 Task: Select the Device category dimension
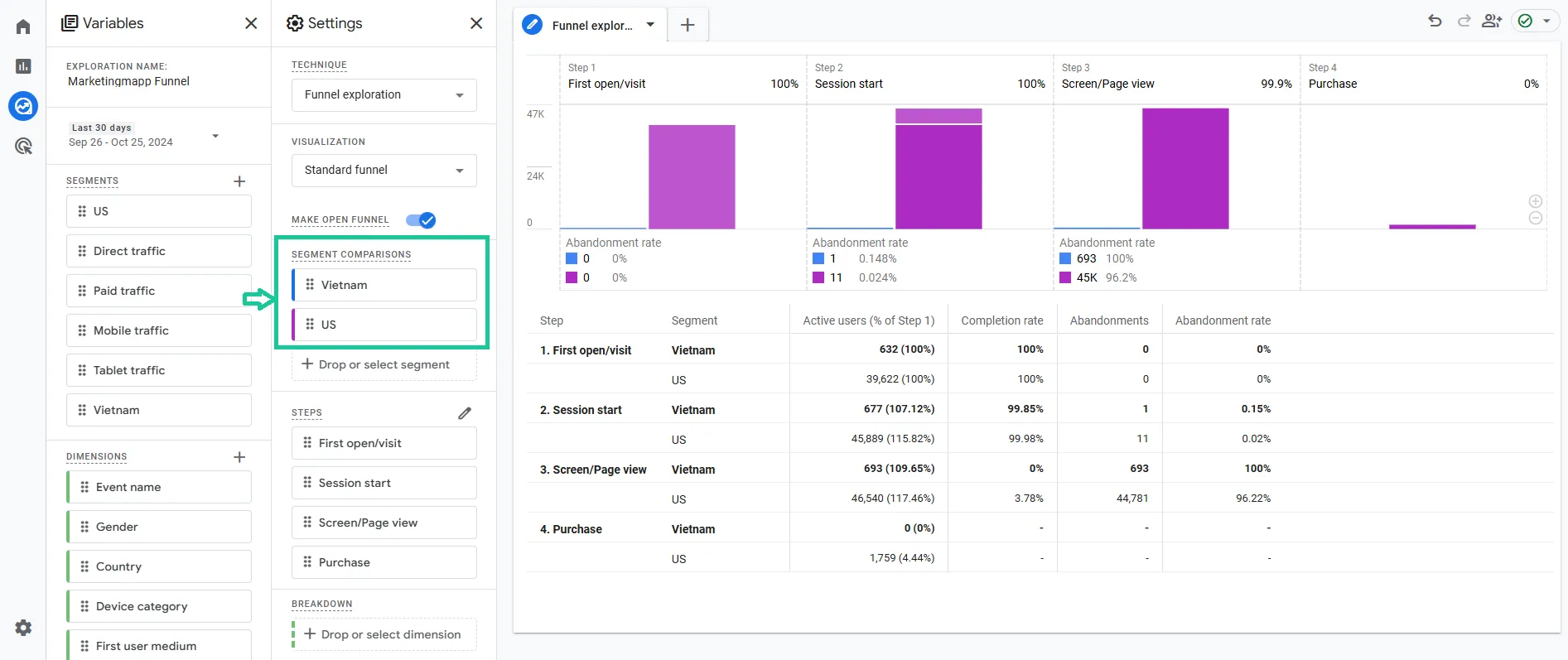tap(159, 606)
